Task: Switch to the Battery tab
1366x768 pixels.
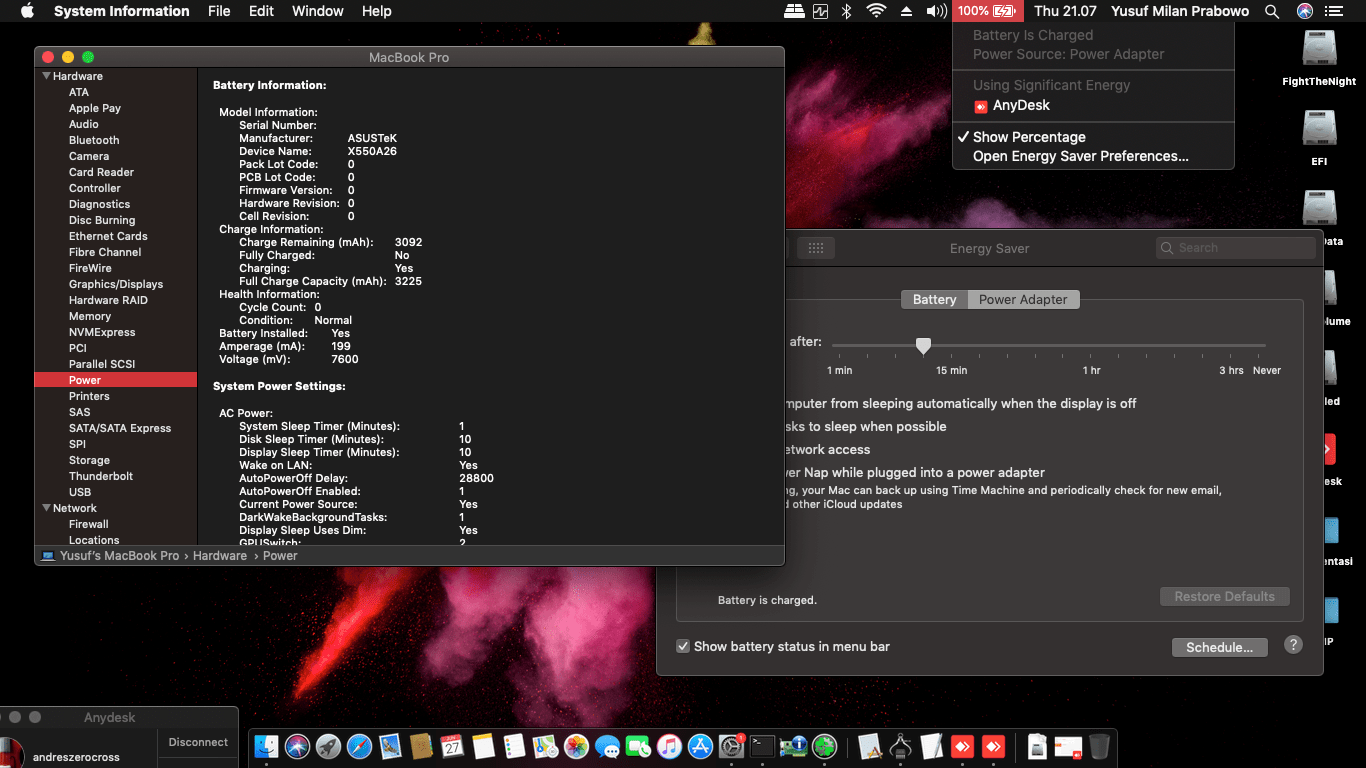Action: pos(934,299)
